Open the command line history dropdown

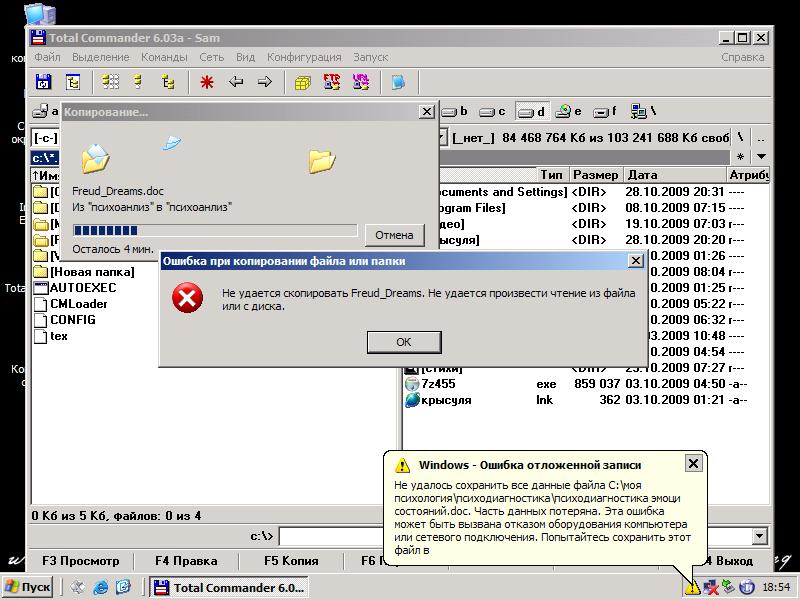760,536
